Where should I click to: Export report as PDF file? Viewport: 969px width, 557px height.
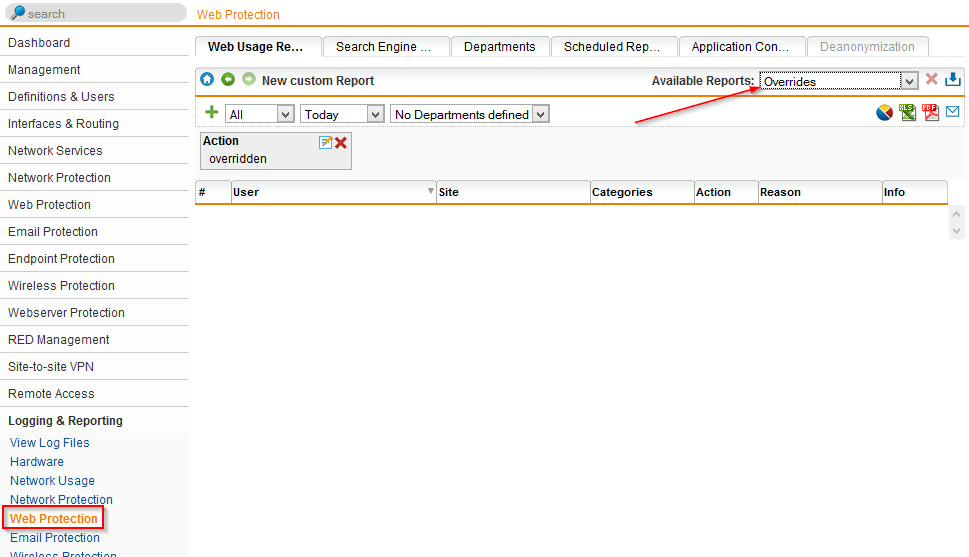[x=931, y=113]
